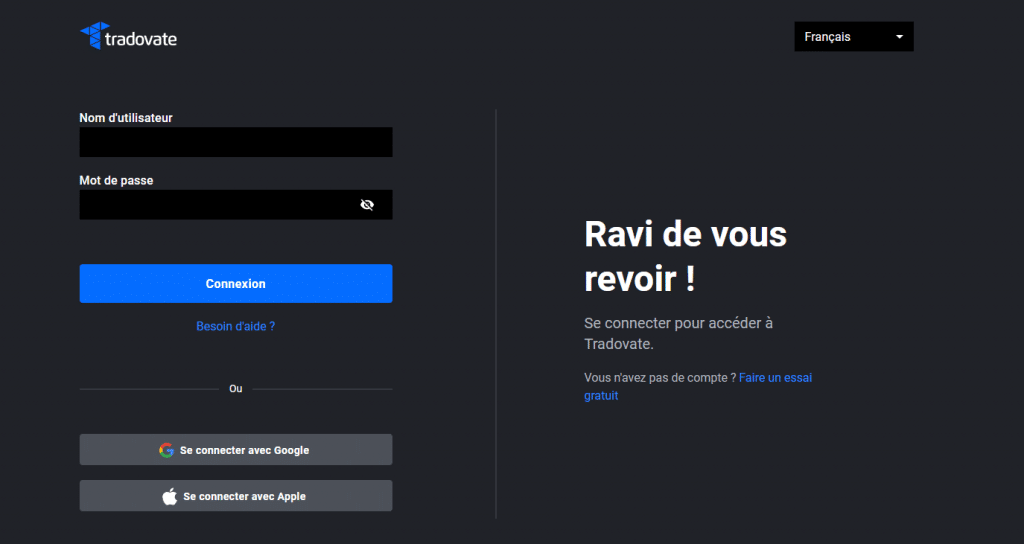Open the Français language dropdown
Screen dimensions: 1024x544
coord(853,37)
